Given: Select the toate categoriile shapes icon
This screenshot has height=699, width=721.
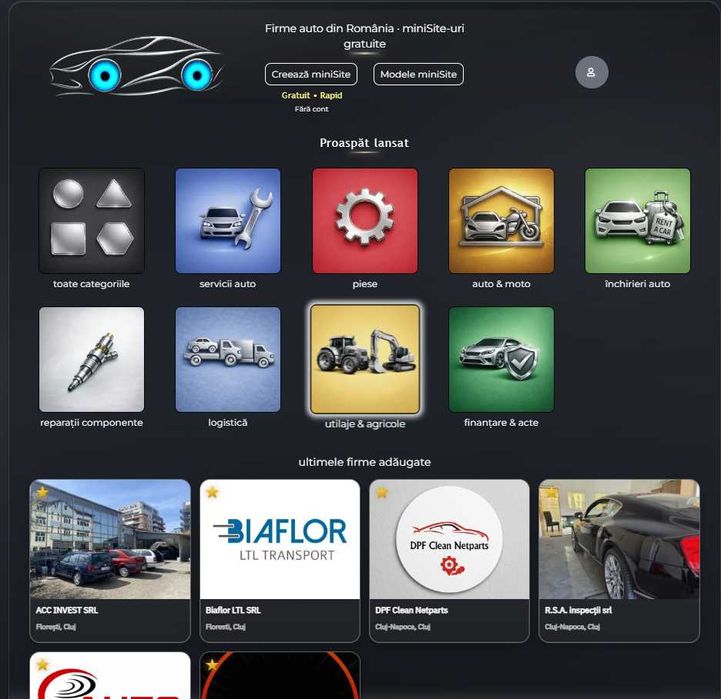Looking at the screenshot, I should pyautogui.click(x=92, y=221).
